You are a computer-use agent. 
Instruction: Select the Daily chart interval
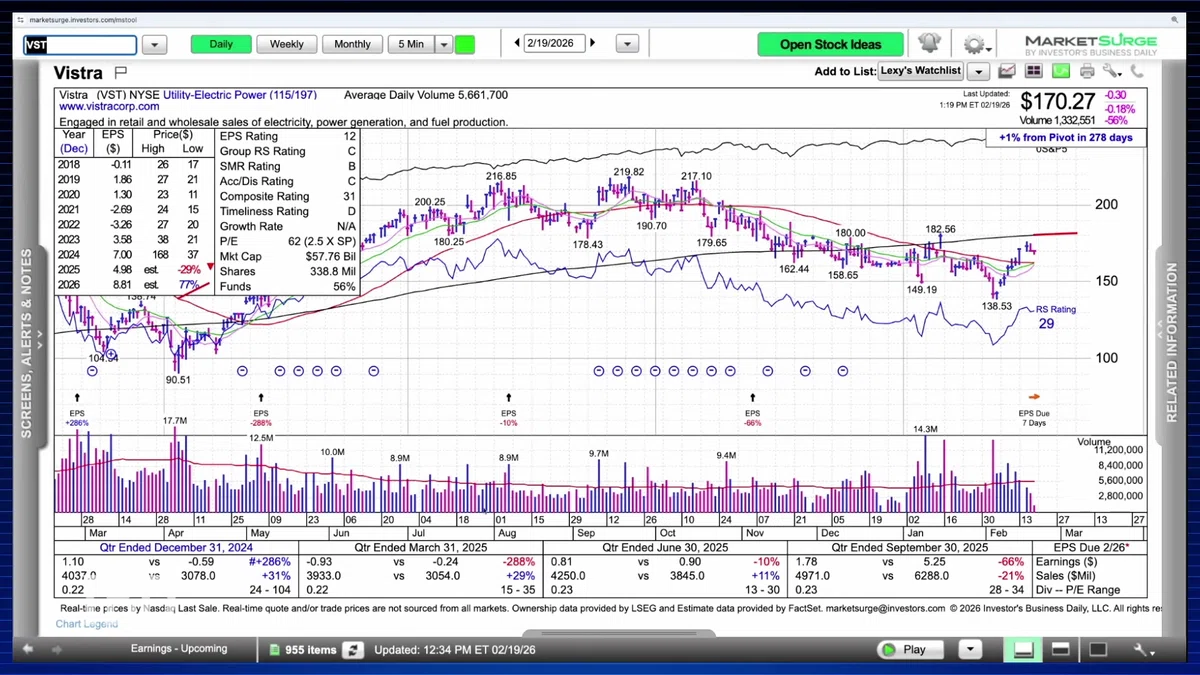tap(221, 44)
